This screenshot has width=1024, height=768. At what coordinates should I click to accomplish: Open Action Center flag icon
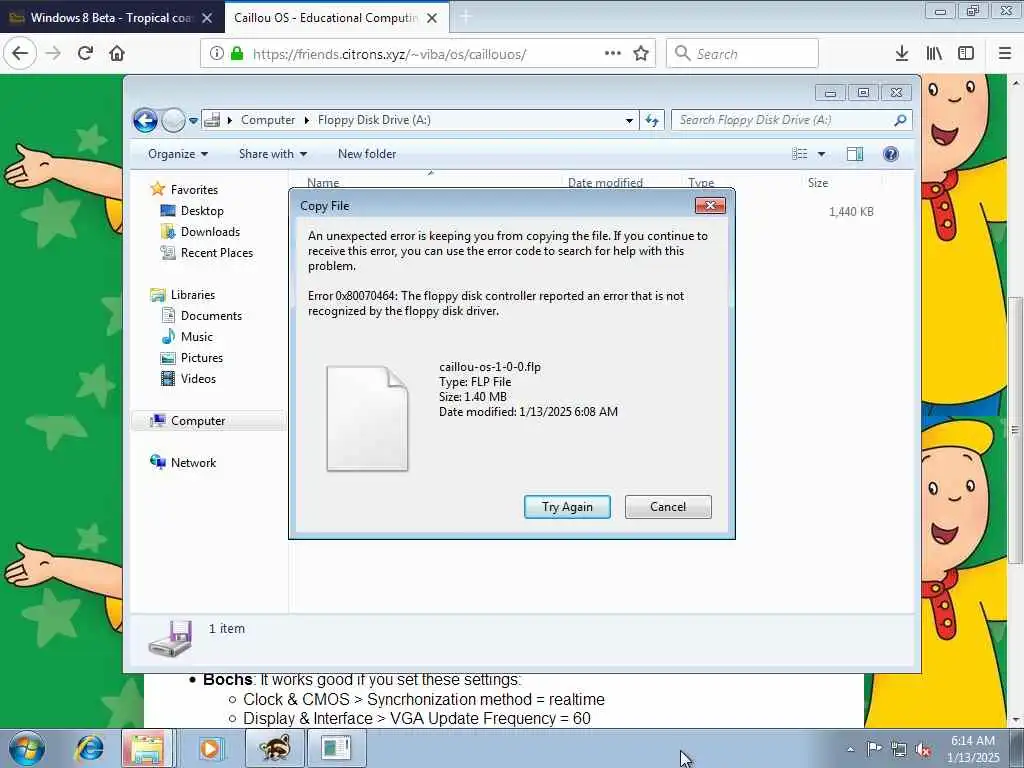[x=874, y=748]
